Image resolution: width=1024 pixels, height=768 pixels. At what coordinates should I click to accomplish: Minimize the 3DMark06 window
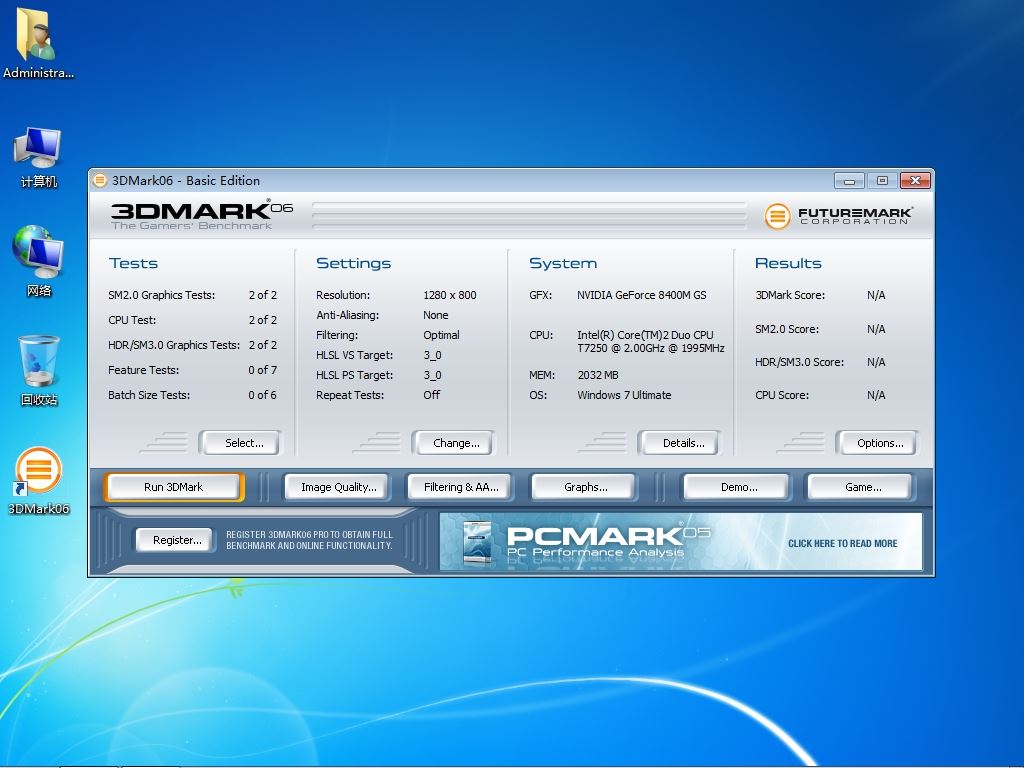point(849,180)
